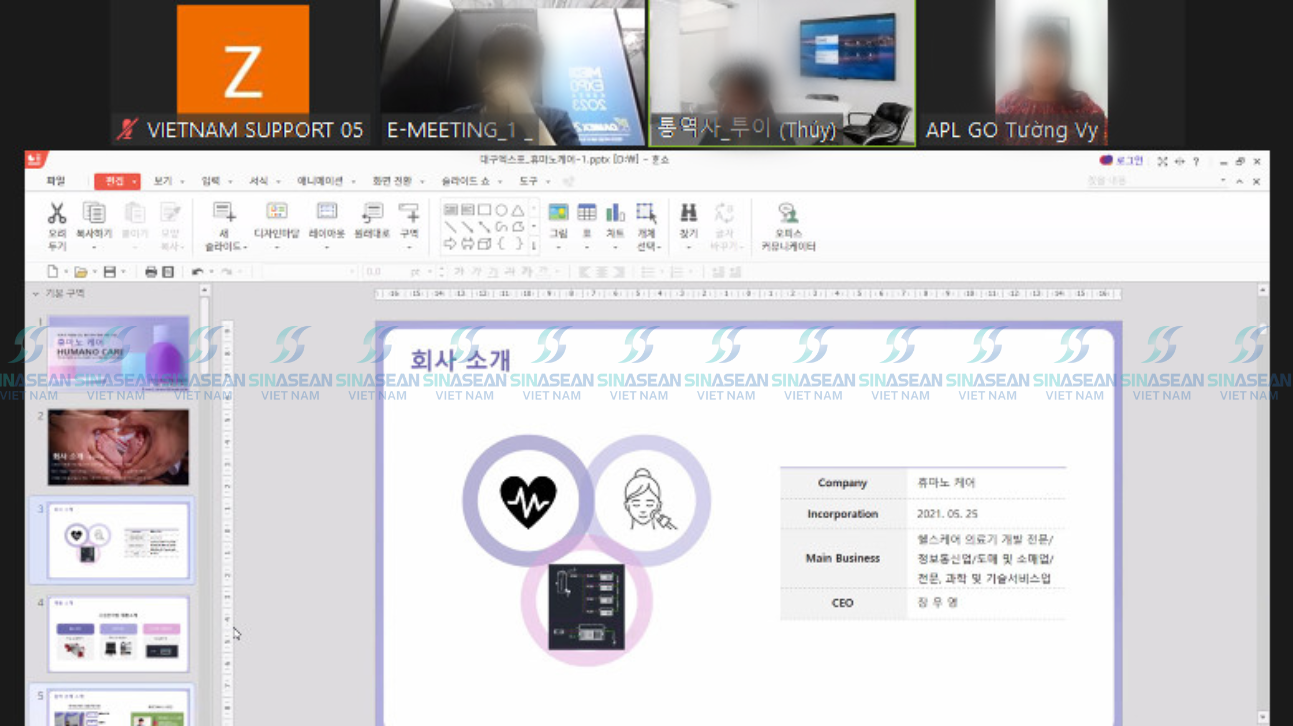The height and width of the screenshot is (726, 1293).
Task: Open dropdown arrow under New Slide (새 슬라이드)
Action: coord(245,247)
